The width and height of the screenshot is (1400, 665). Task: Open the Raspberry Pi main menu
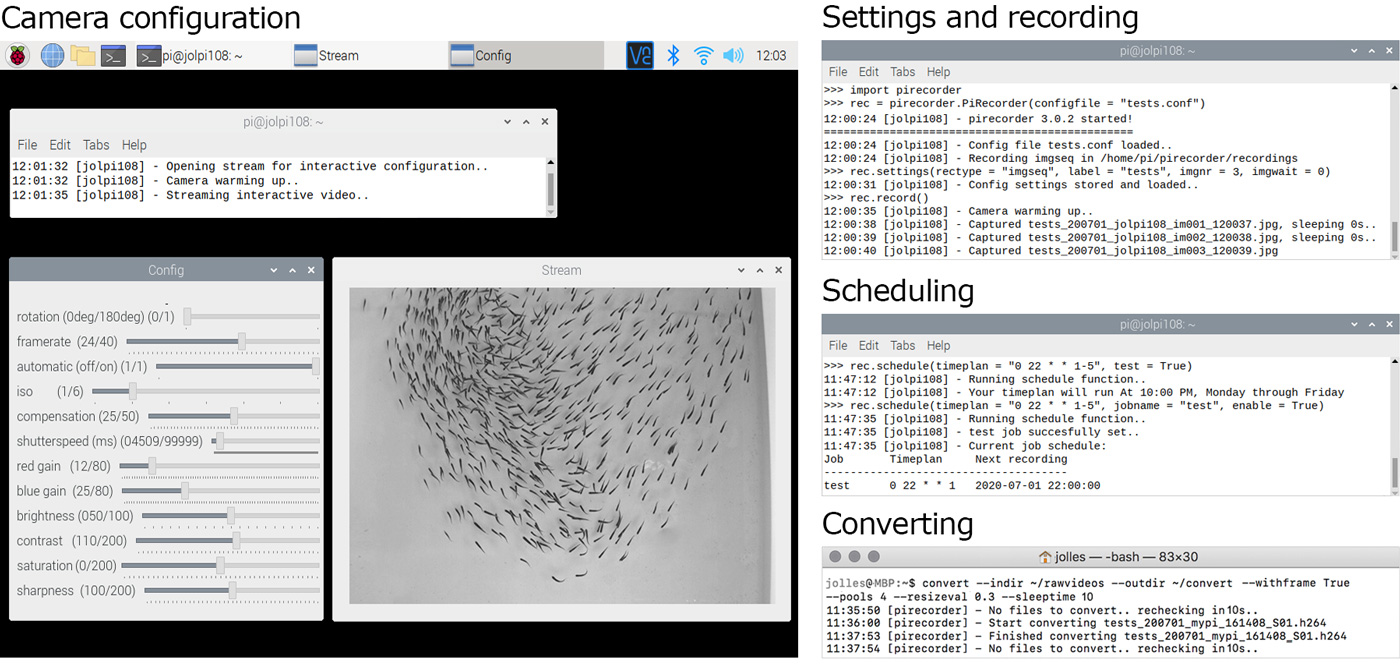(17, 56)
